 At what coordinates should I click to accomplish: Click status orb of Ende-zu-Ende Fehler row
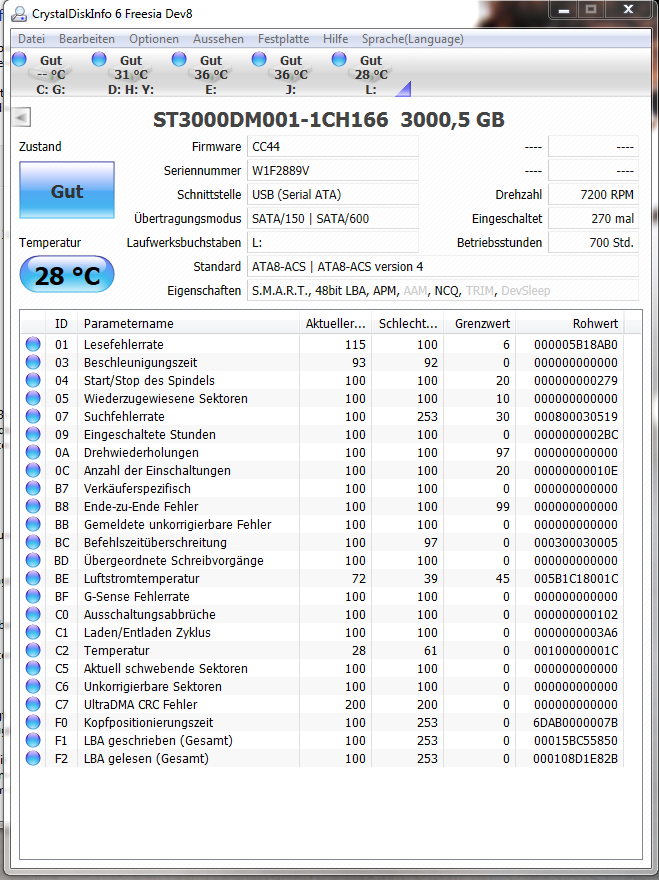33,506
